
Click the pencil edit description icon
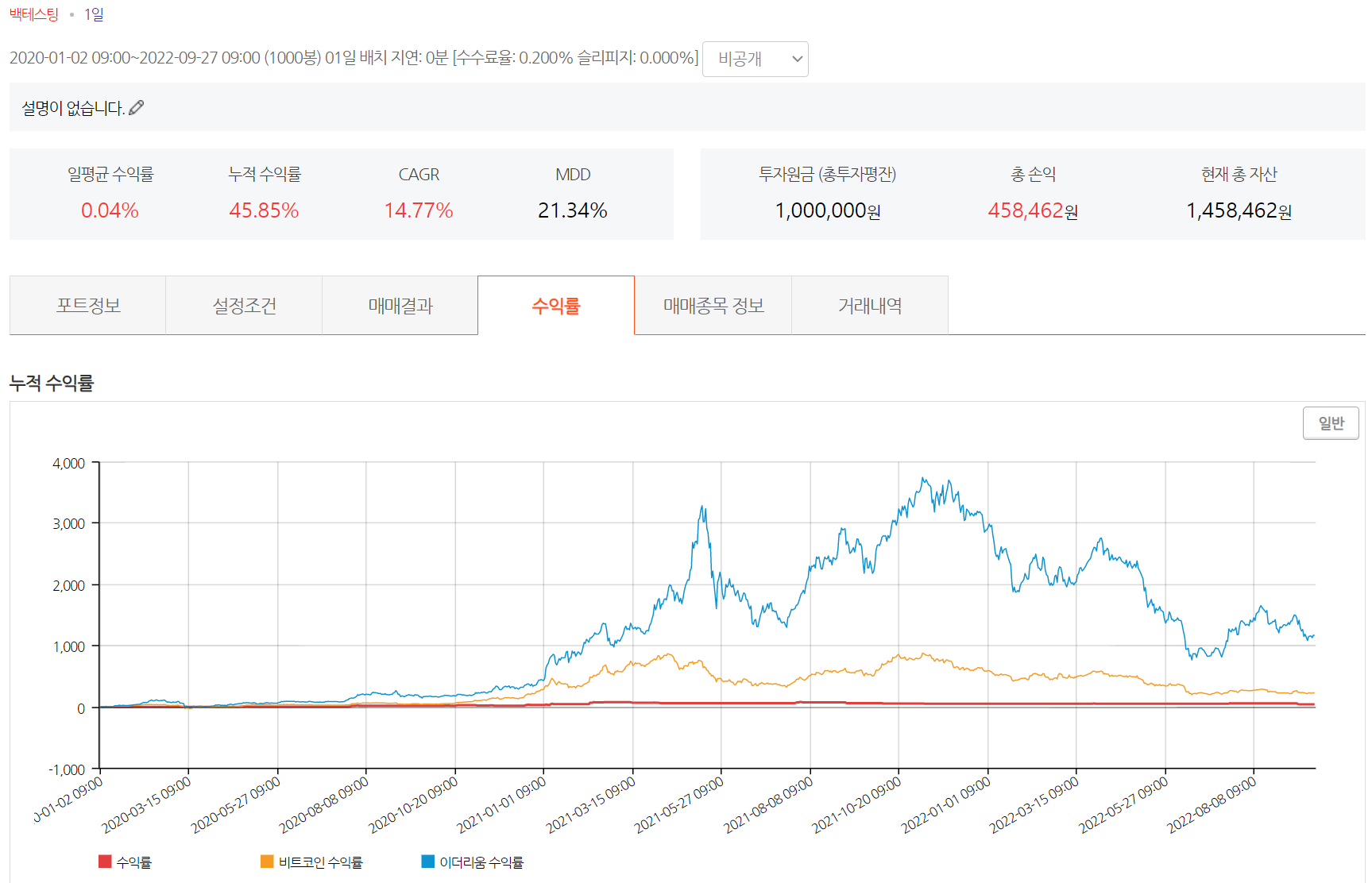(137, 108)
